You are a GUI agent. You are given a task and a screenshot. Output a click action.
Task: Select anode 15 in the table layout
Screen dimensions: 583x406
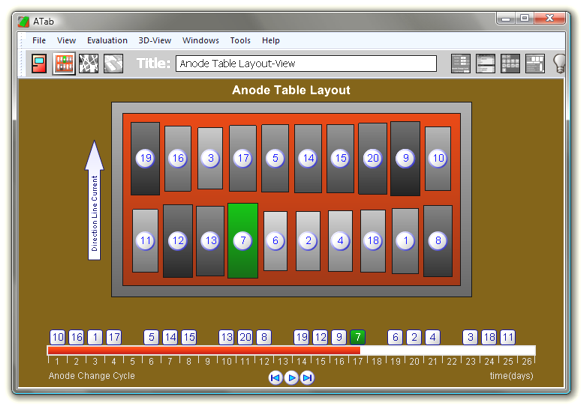tap(340, 158)
